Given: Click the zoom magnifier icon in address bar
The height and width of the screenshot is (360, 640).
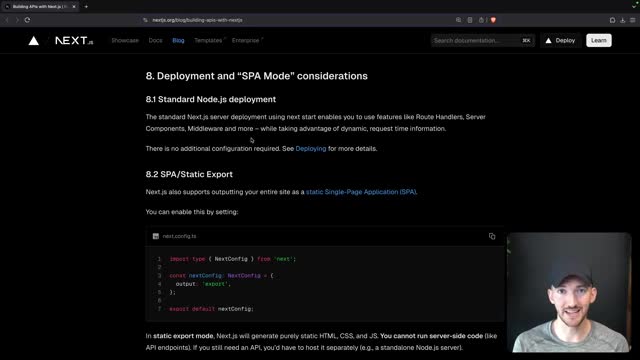Looking at the screenshot, I should click(x=458, y=20).
